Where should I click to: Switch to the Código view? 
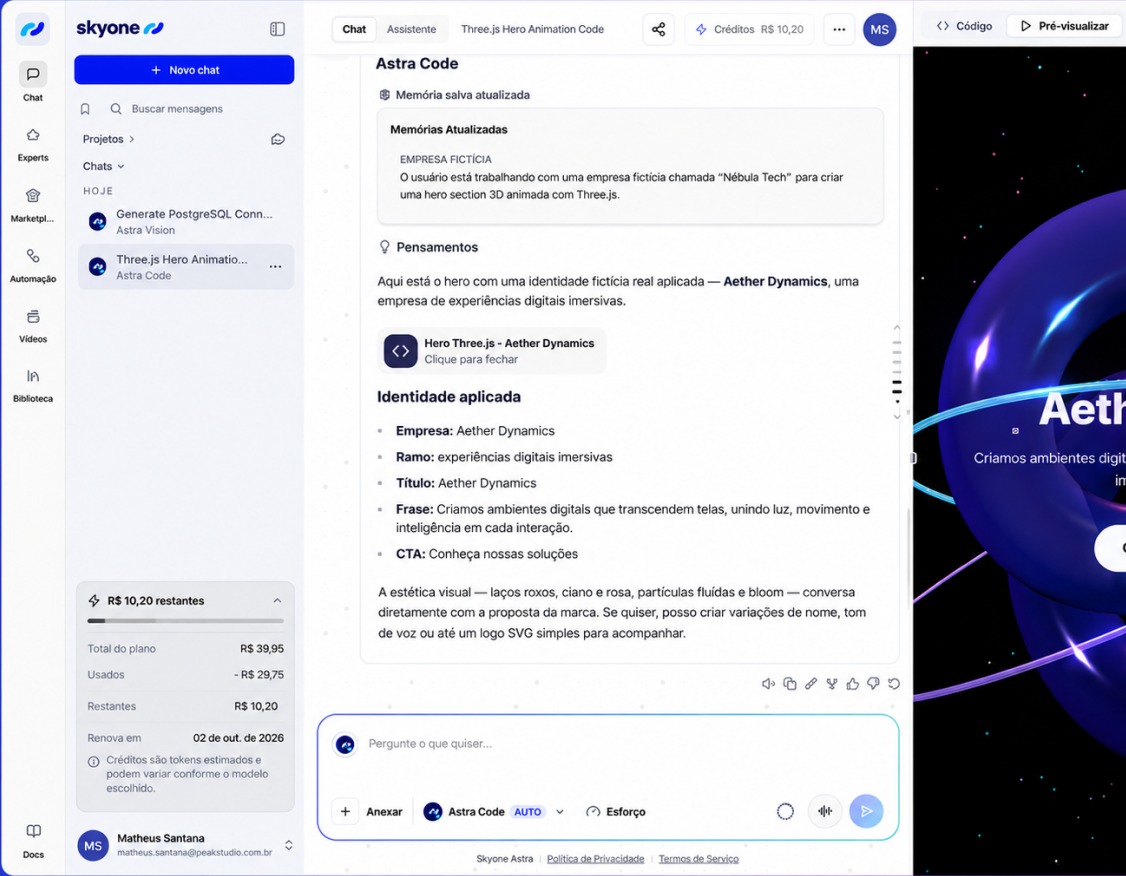pos(964,26)
